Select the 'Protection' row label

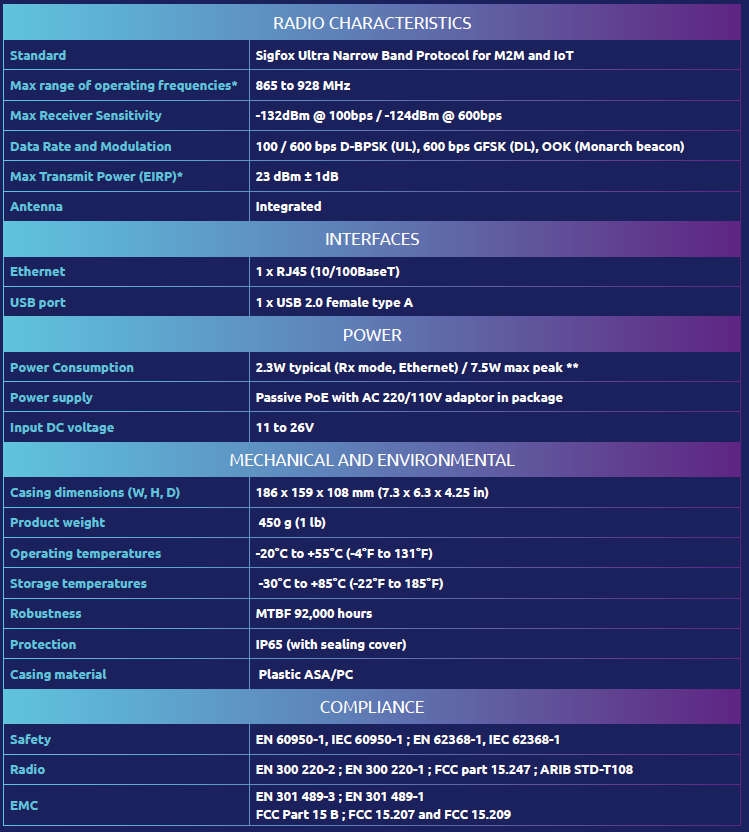[x=43, y=645]
